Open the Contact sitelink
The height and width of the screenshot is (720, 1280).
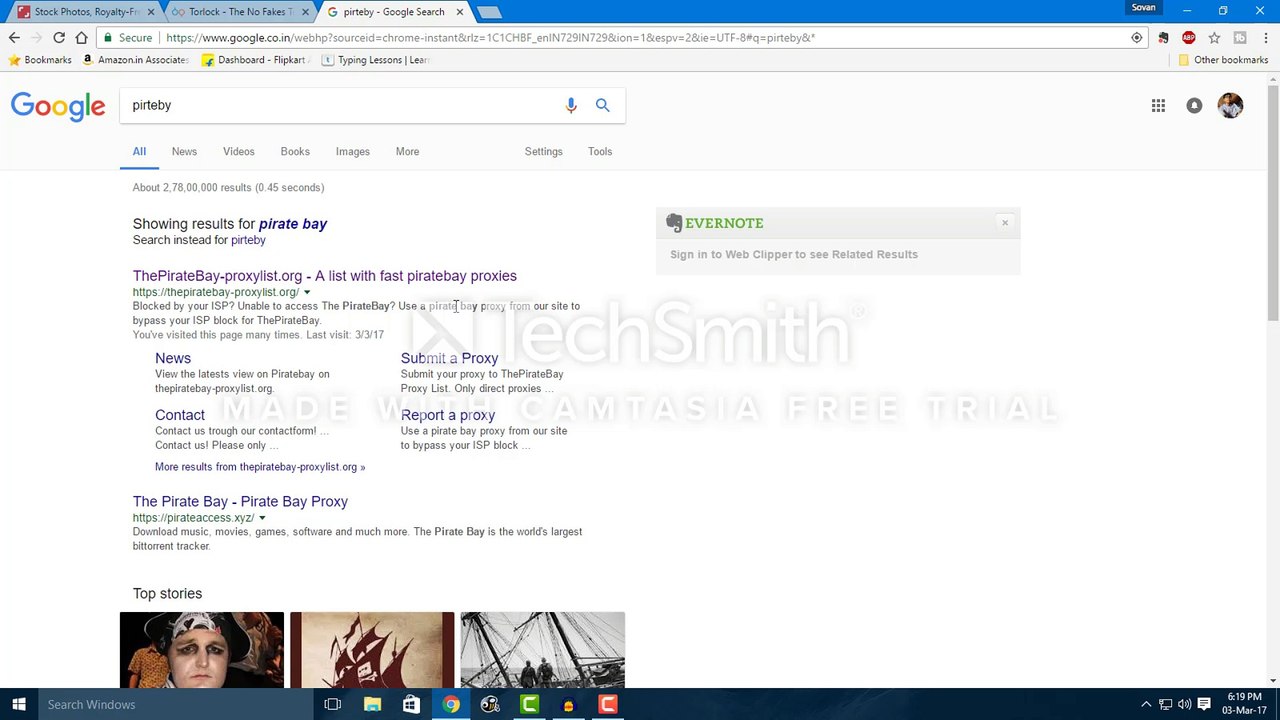[x=180, y=415]
